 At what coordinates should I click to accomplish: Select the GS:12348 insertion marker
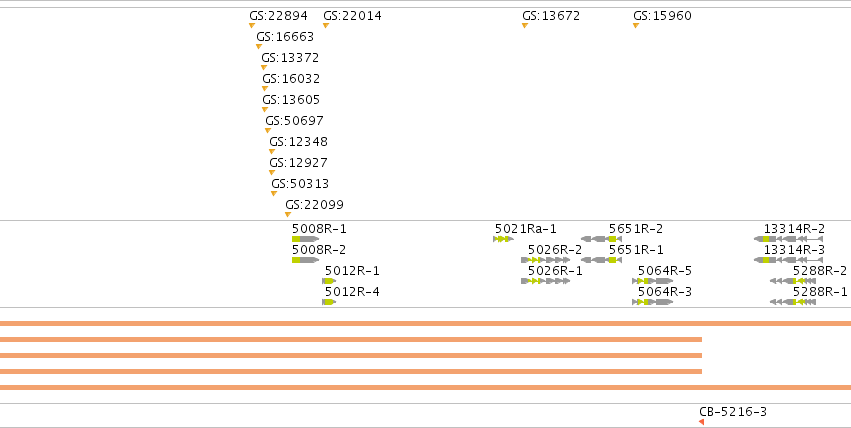pos(272,152)
